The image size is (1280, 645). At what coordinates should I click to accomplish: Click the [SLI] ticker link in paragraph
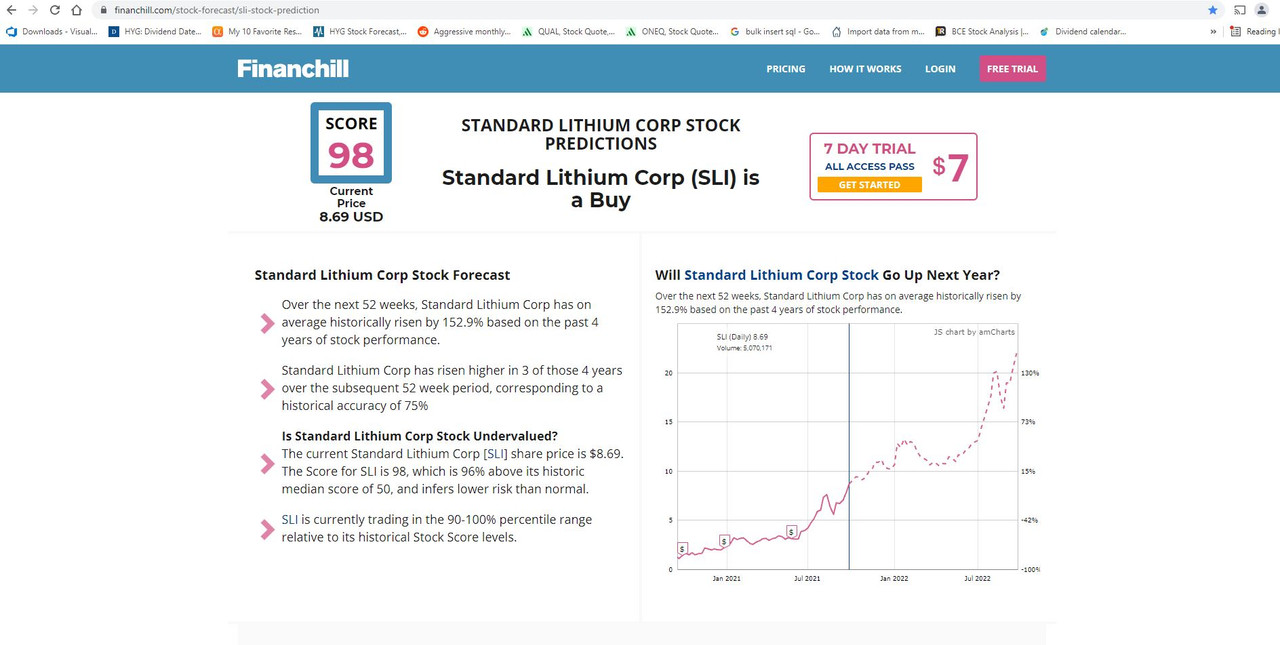495,453
